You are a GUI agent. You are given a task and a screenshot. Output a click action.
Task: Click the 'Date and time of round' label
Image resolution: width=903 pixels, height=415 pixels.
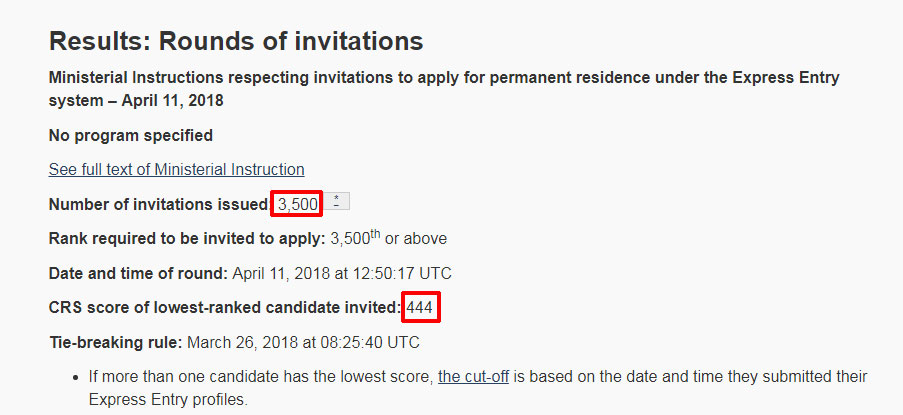click(x=138, y=273)
